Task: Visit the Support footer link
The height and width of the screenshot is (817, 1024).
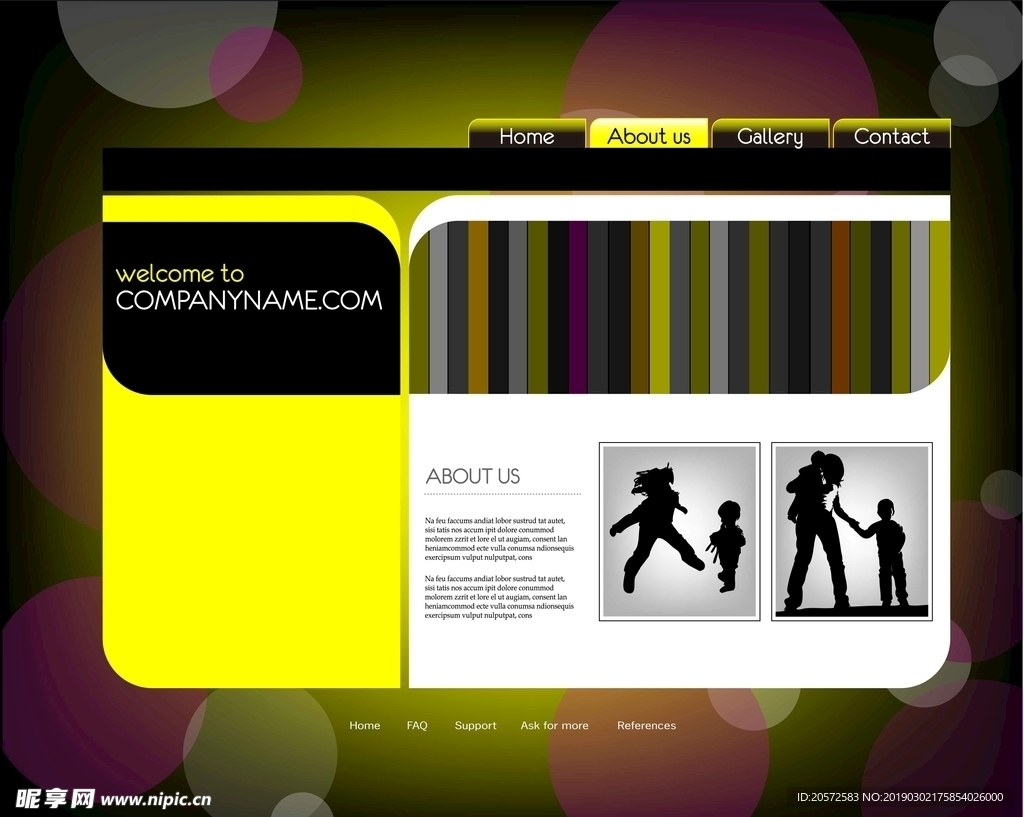Action: click(x=475, y=726)
